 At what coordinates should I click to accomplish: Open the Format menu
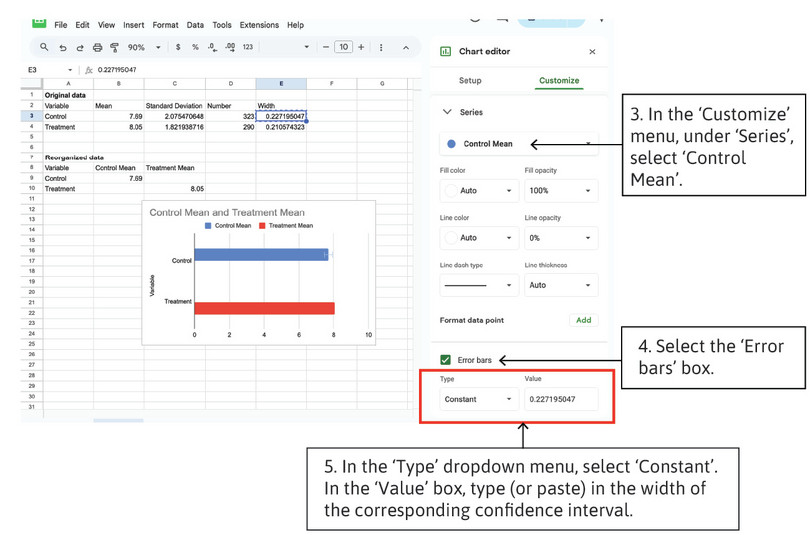[x=165, y=25]
